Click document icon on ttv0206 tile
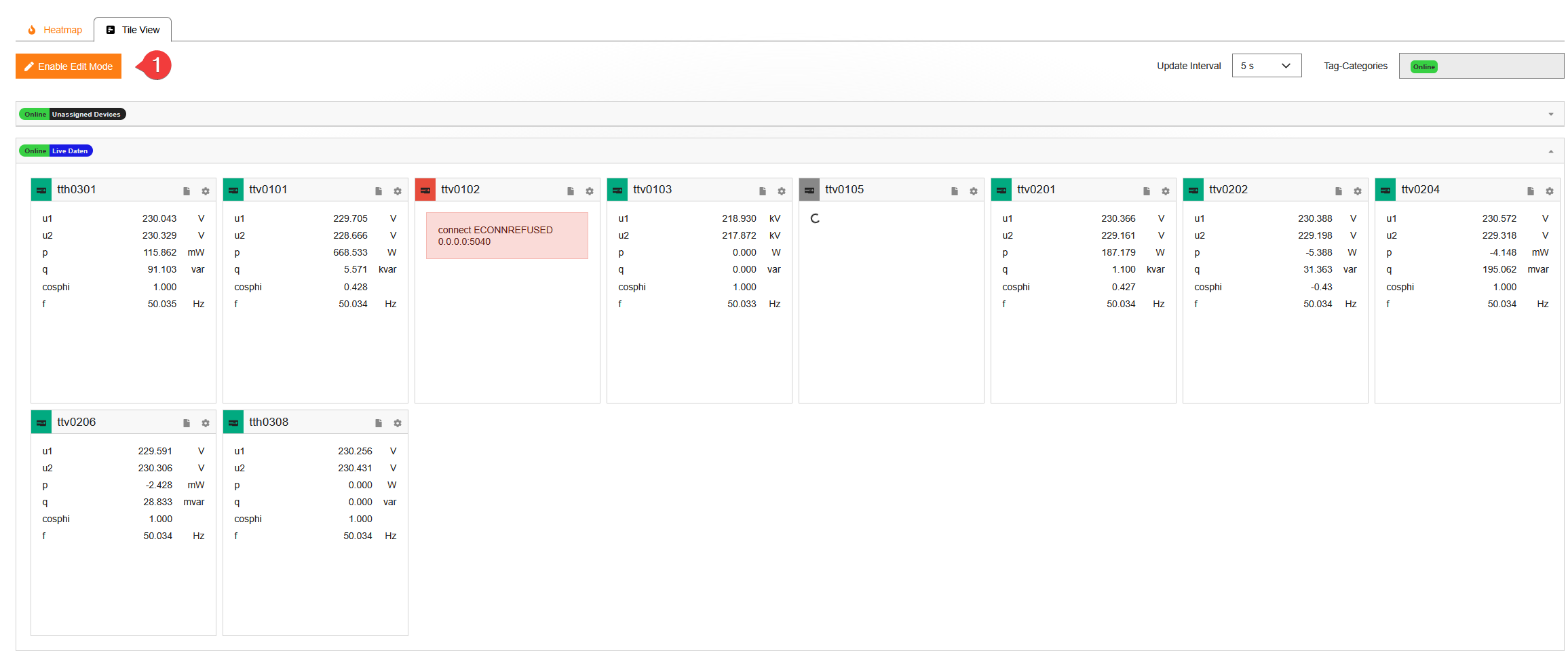The height and width of the screenshot is (651, 1568). (187, 423)
